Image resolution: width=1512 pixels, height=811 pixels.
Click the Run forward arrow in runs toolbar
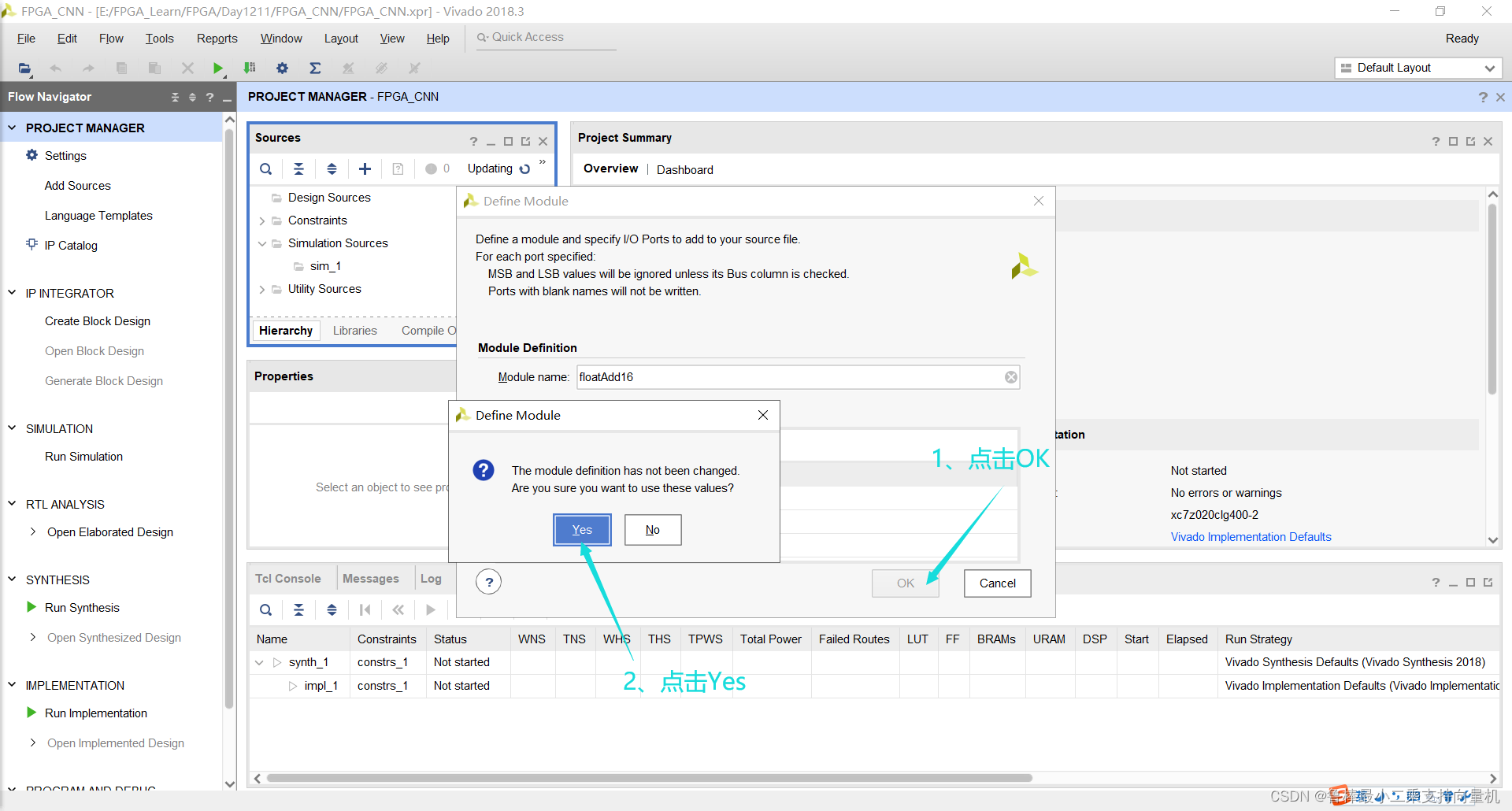tap(431, 609)
